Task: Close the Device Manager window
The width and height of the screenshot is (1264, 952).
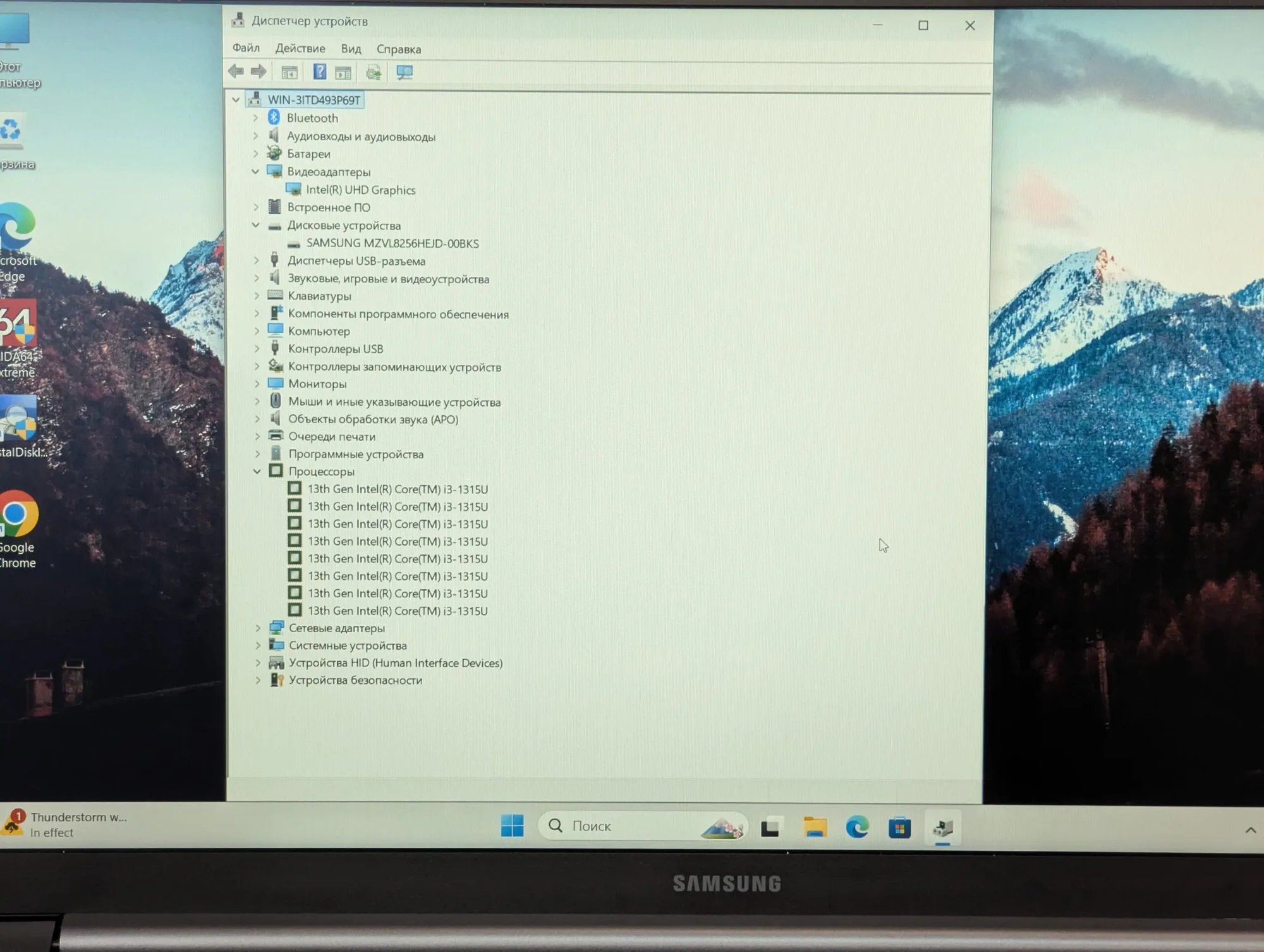Action: [x=969, y=25]
